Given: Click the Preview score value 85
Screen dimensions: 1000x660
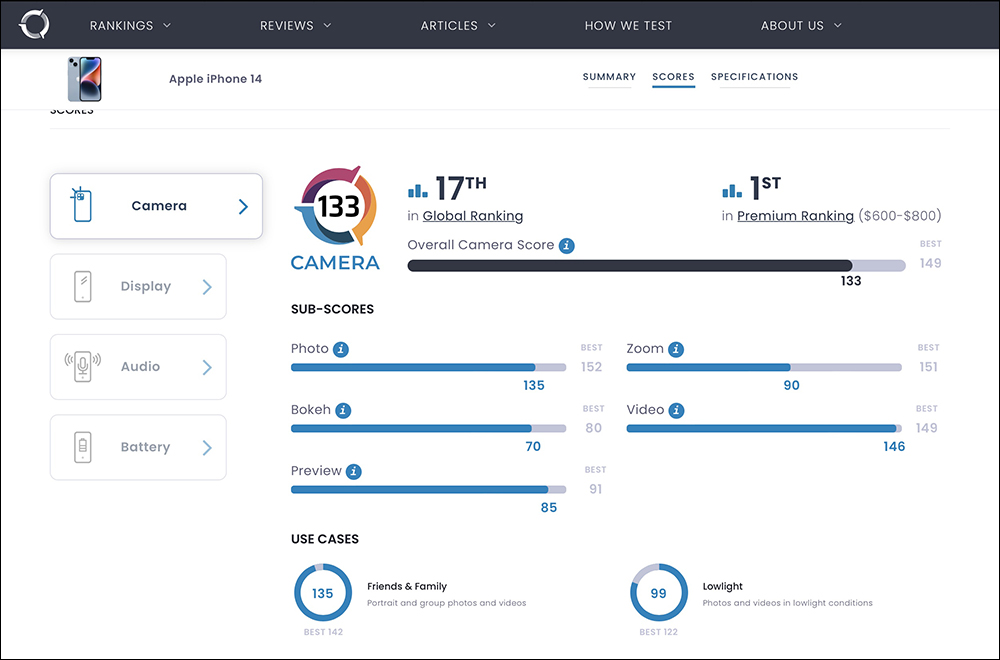Looking at the screenshot, I should click(x=548, y=508).
